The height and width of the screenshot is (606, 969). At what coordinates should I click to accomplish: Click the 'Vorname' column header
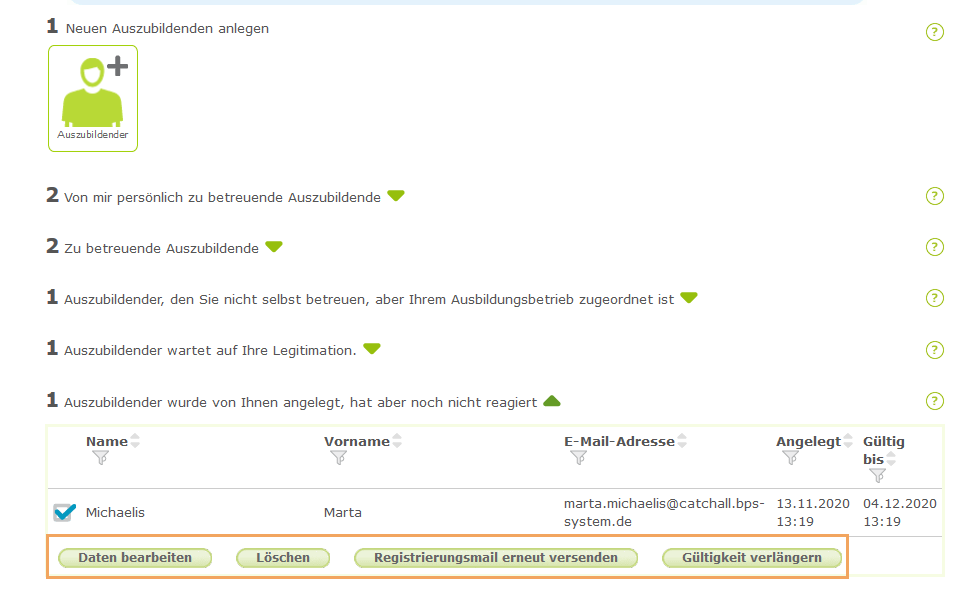click(x=357, y=441)
